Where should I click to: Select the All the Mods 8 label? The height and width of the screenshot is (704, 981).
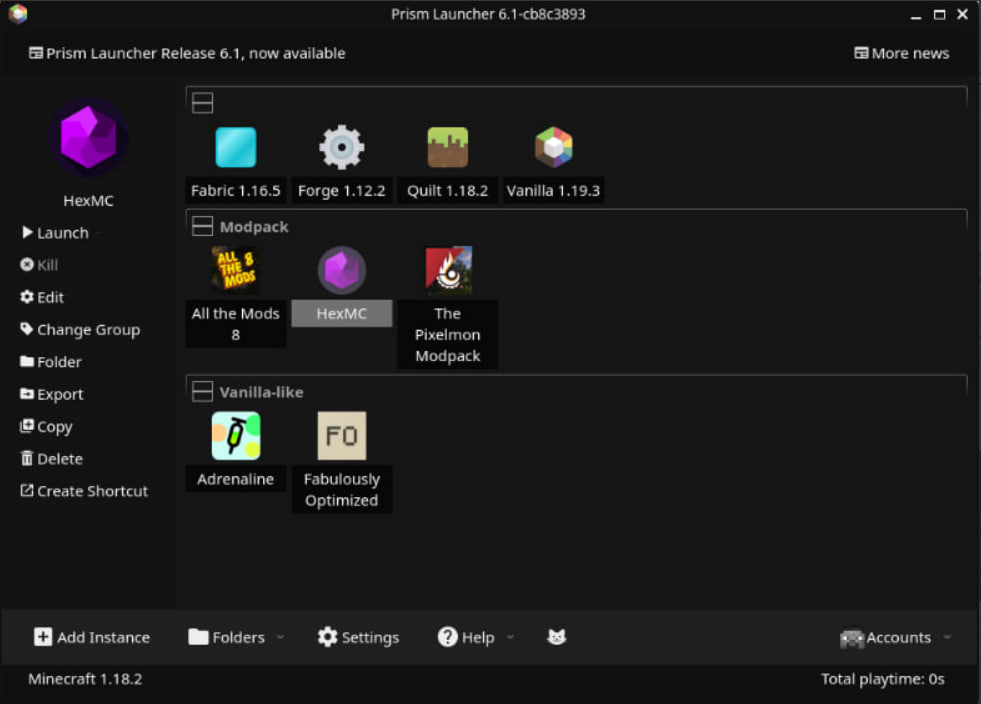[x=236, y=324]
